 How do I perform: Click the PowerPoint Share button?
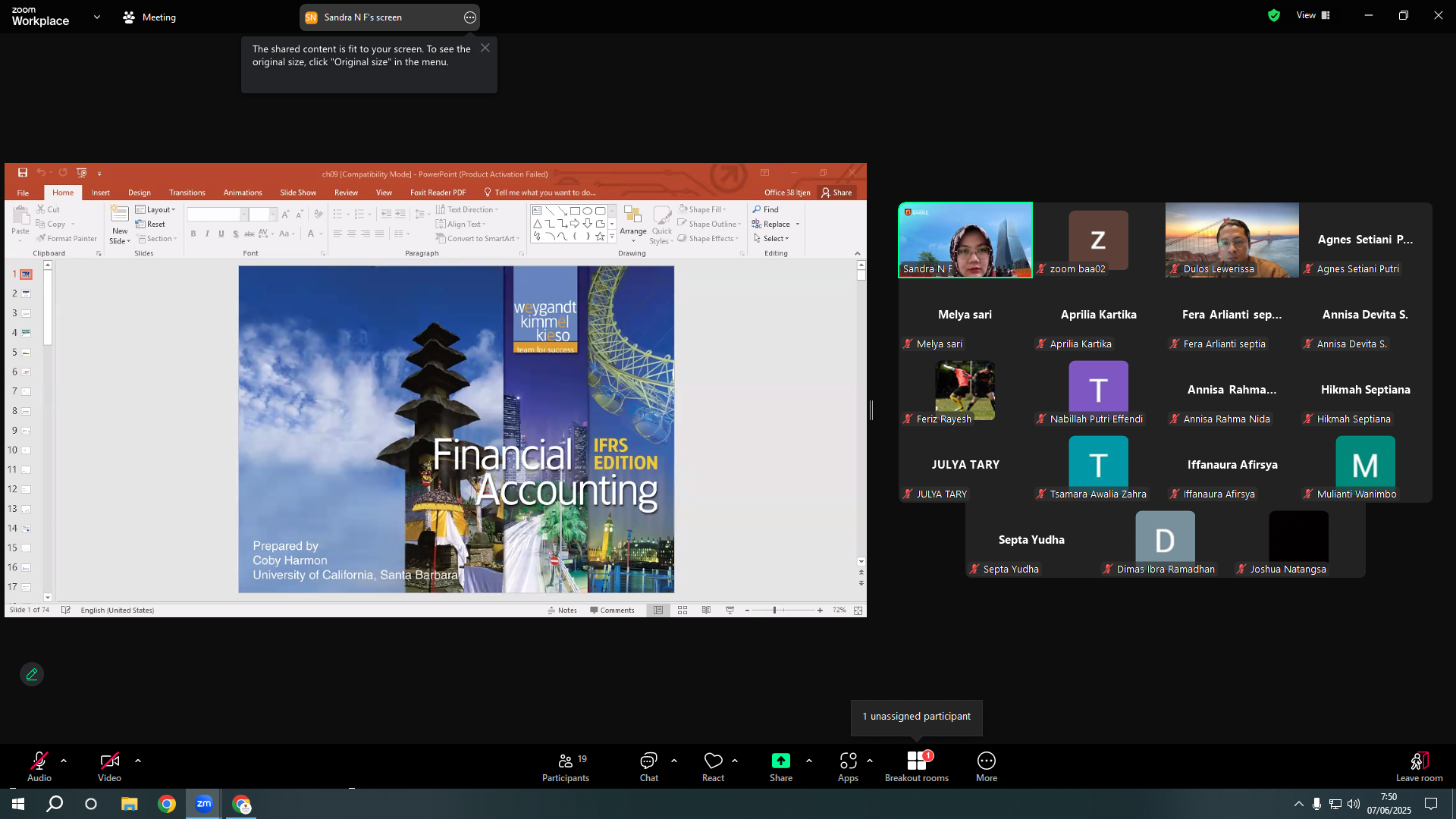836,193
